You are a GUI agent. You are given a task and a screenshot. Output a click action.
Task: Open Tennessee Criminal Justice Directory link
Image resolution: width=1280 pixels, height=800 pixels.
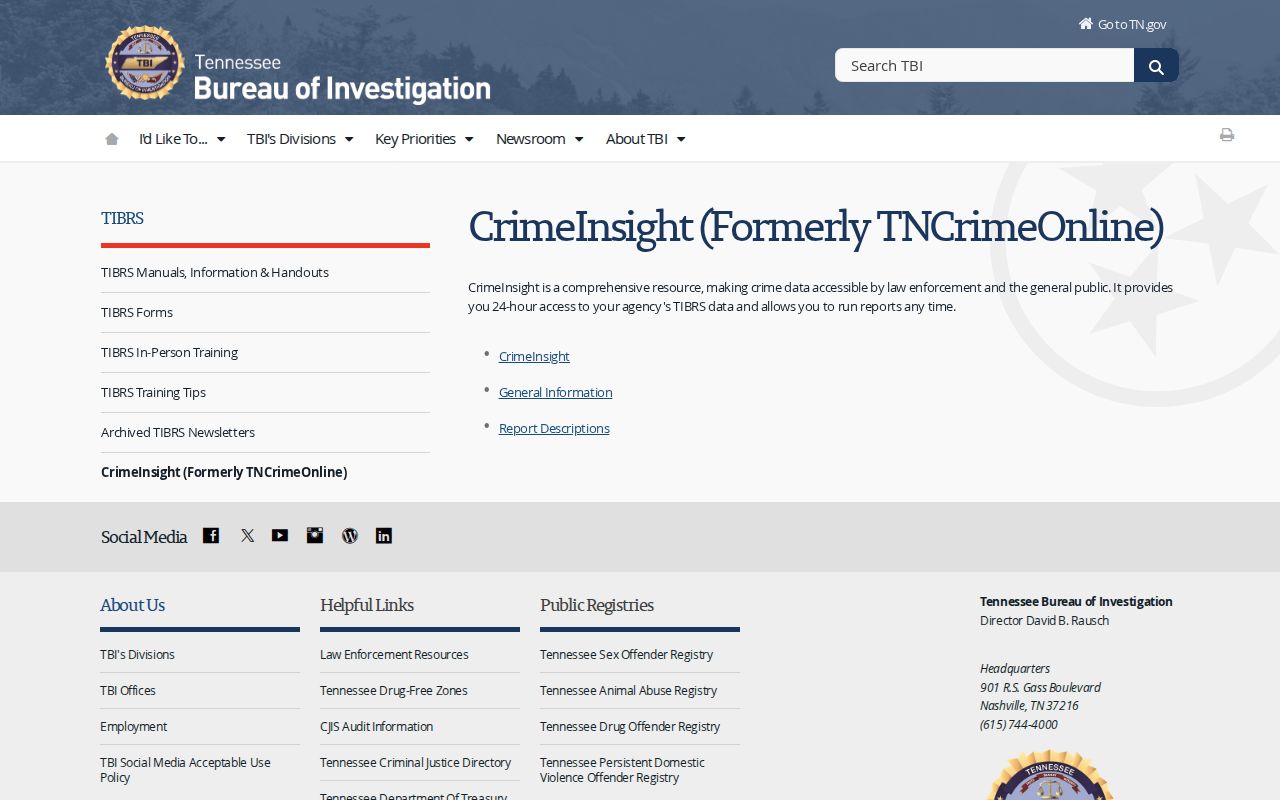coord(415,762)
